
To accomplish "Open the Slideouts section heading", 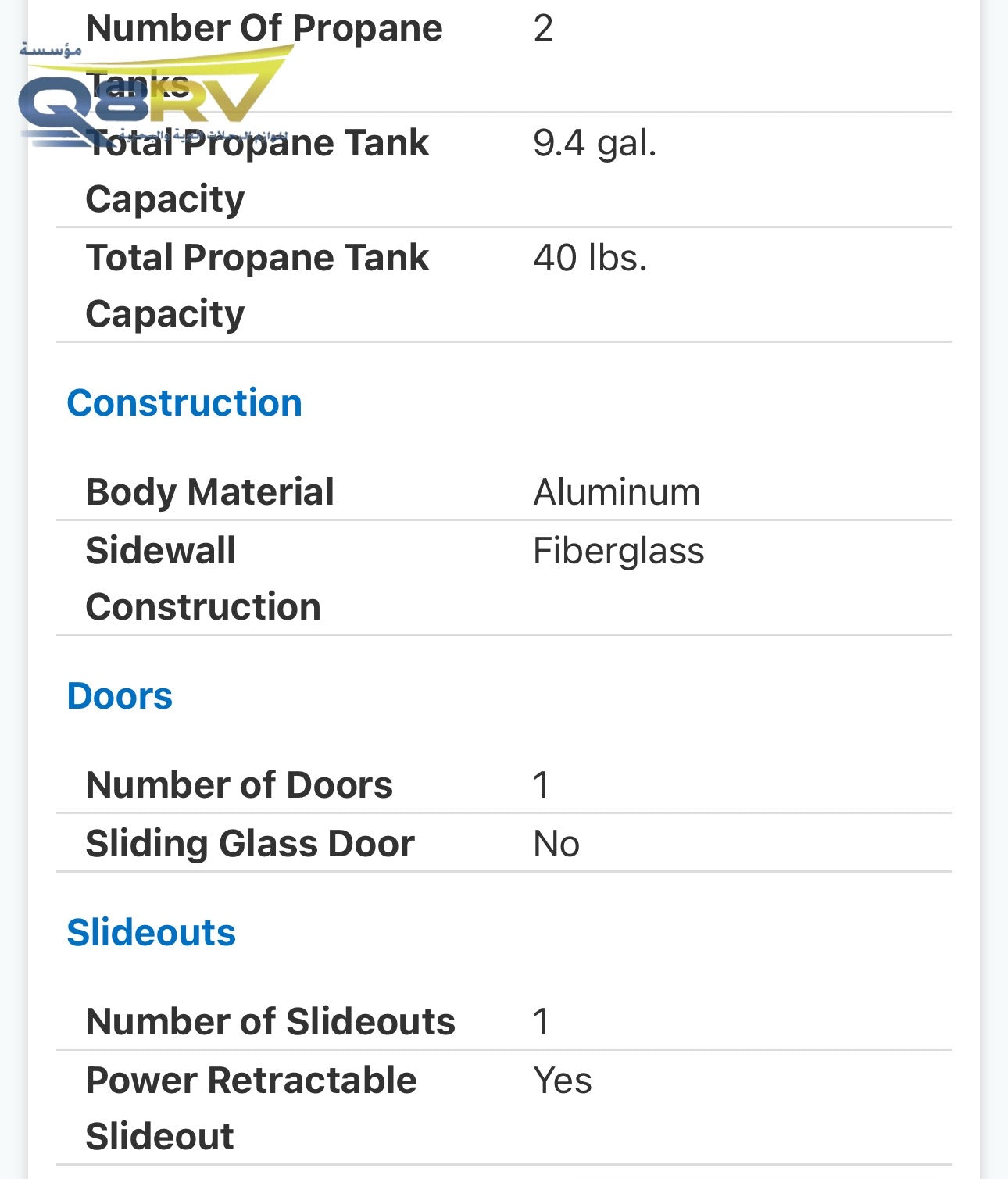I will [151, 933].
